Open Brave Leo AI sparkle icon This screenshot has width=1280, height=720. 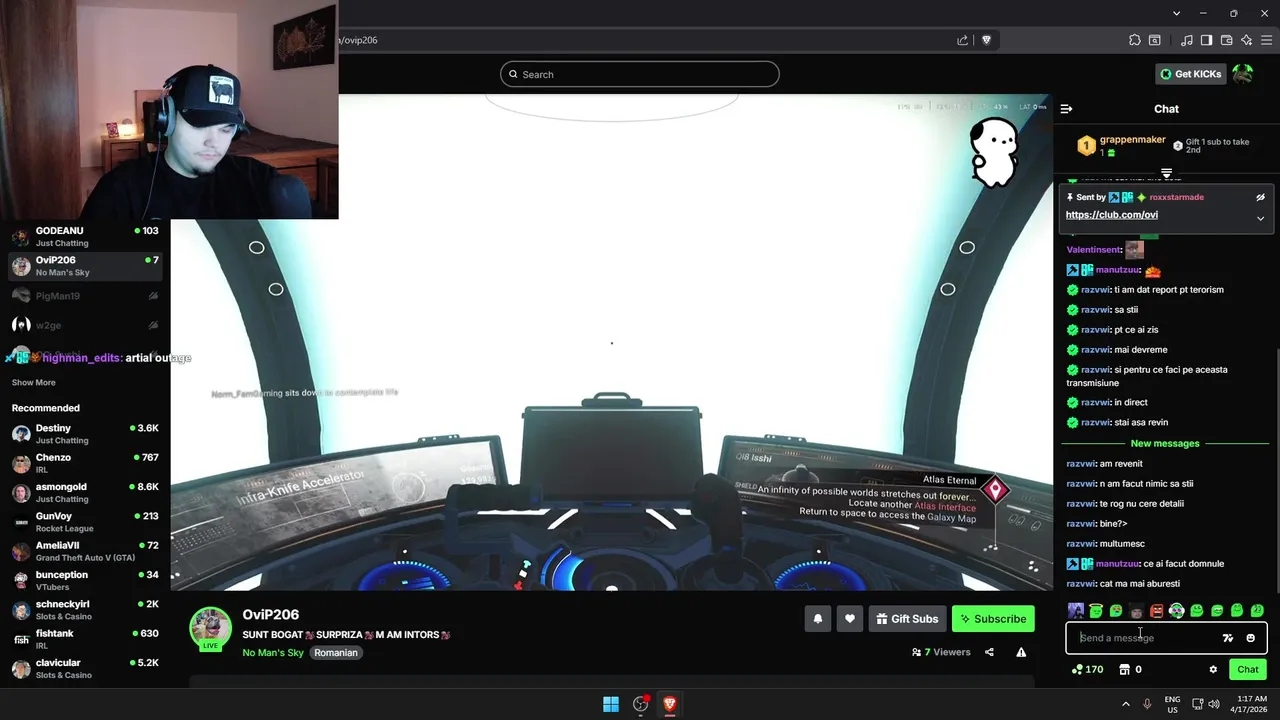(1246, 40)
